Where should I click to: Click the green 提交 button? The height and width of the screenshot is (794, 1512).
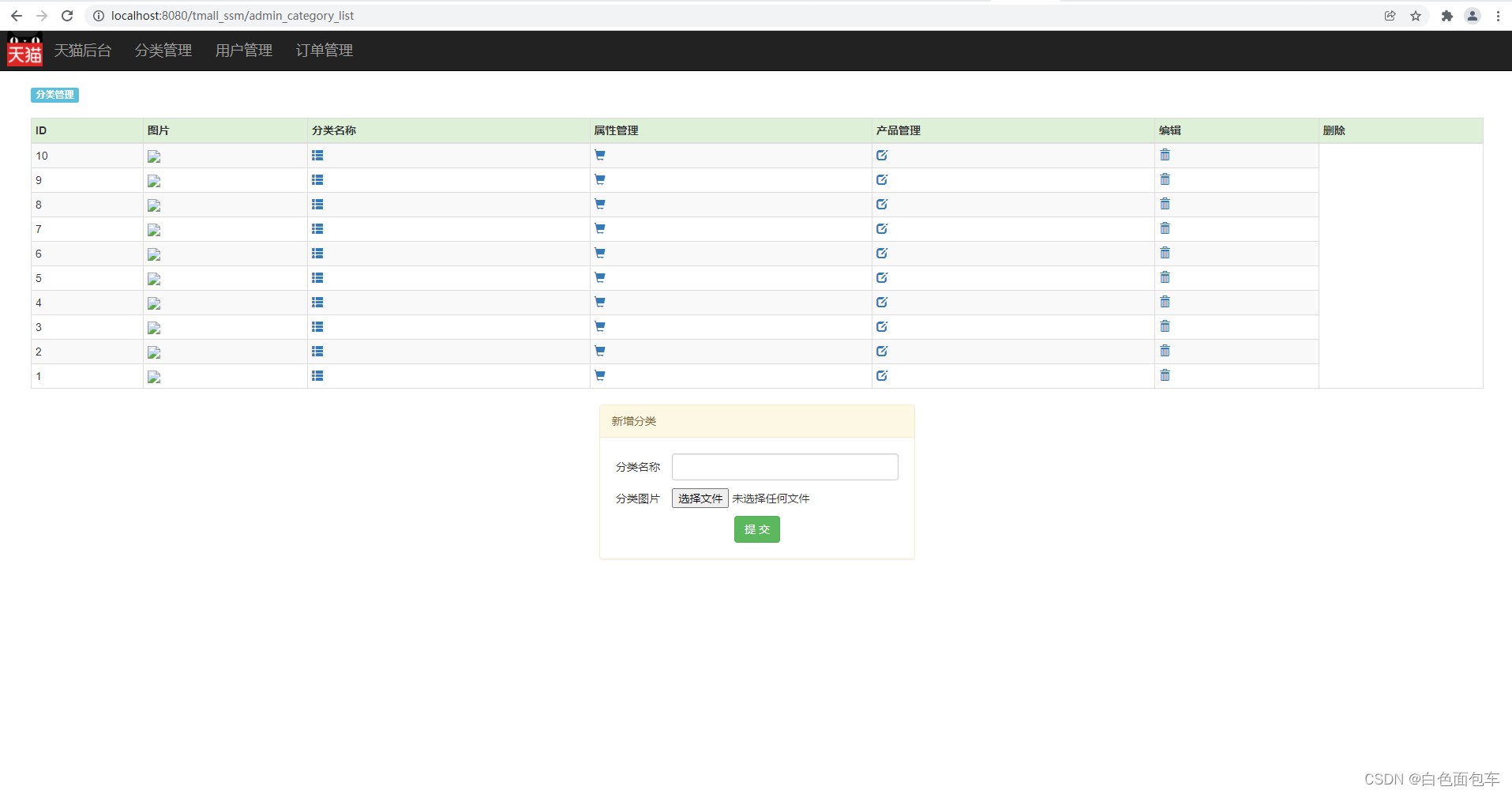[x=757, y=529]
